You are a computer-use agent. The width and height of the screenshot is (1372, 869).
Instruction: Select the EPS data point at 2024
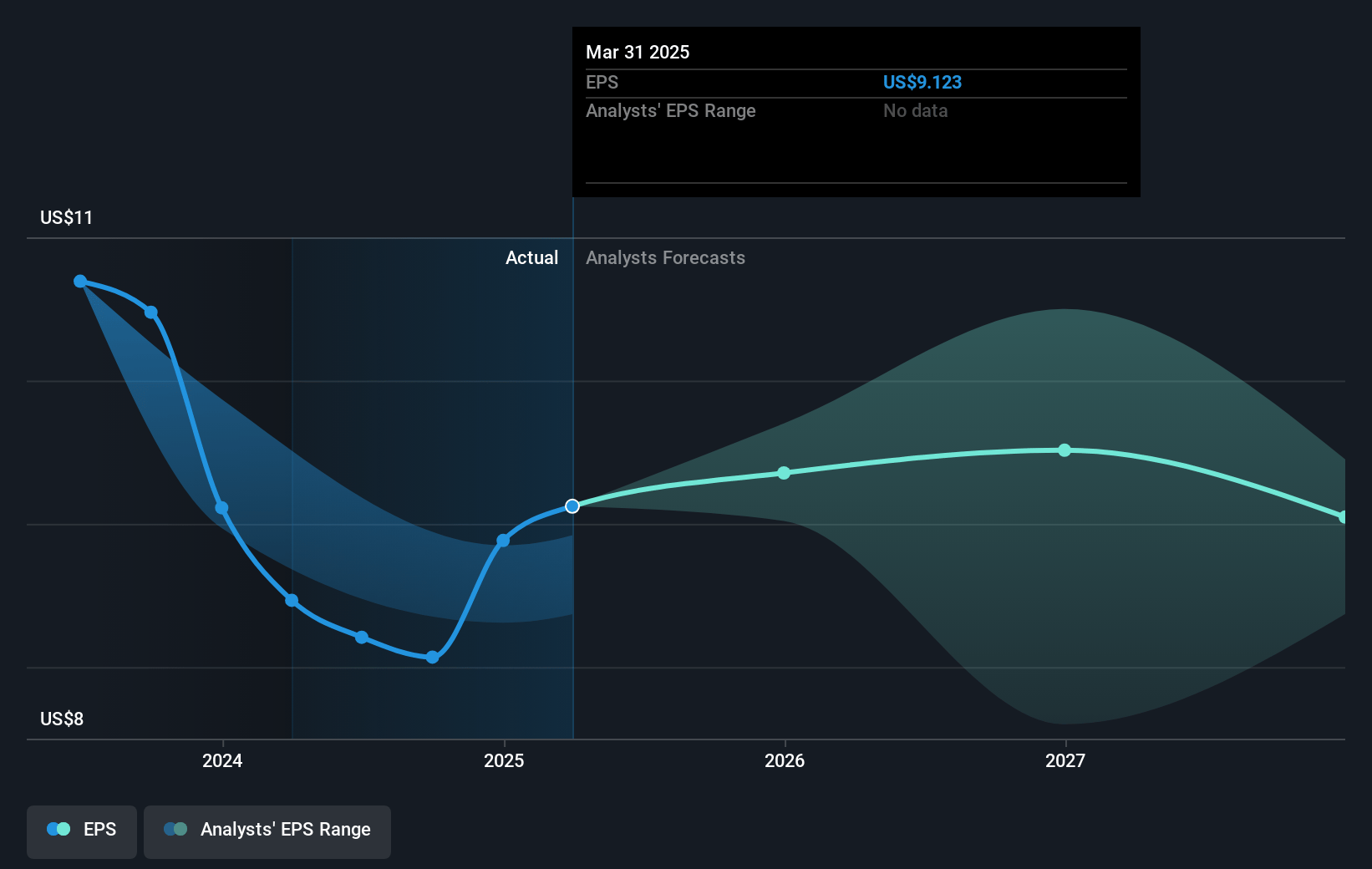(221, 508)
